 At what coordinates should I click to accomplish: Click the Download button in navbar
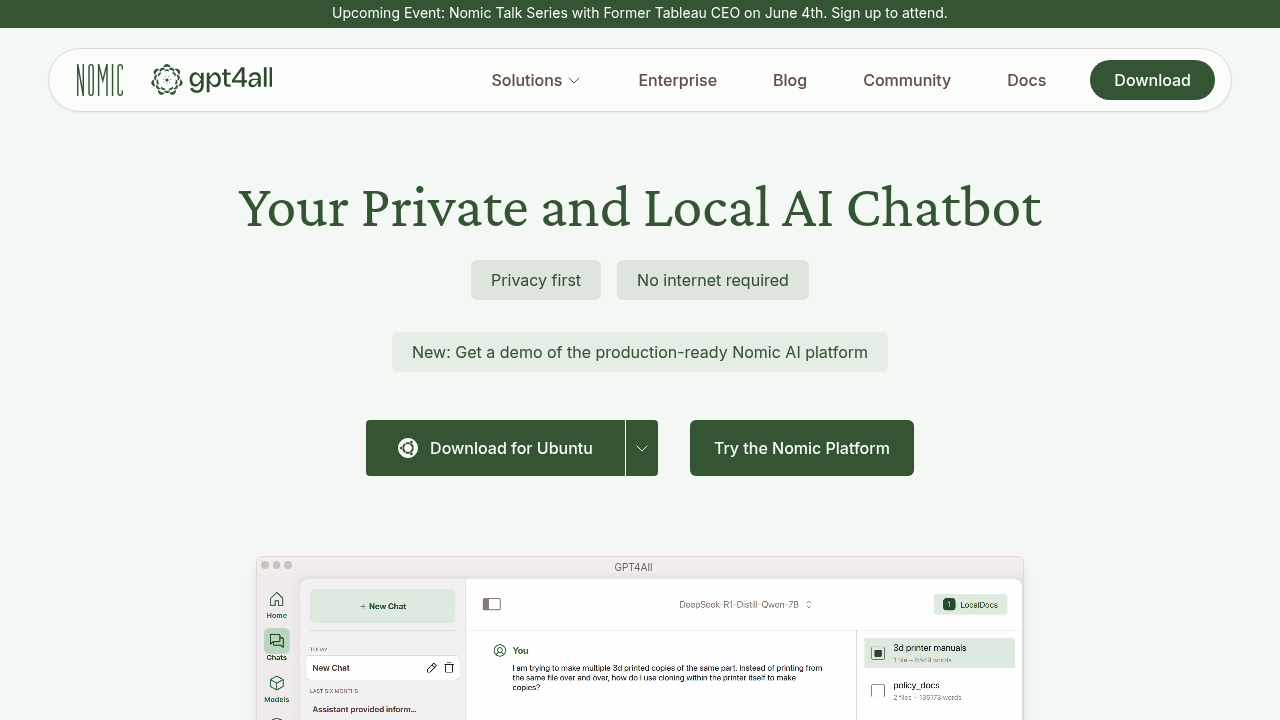tap(1152, 80)
